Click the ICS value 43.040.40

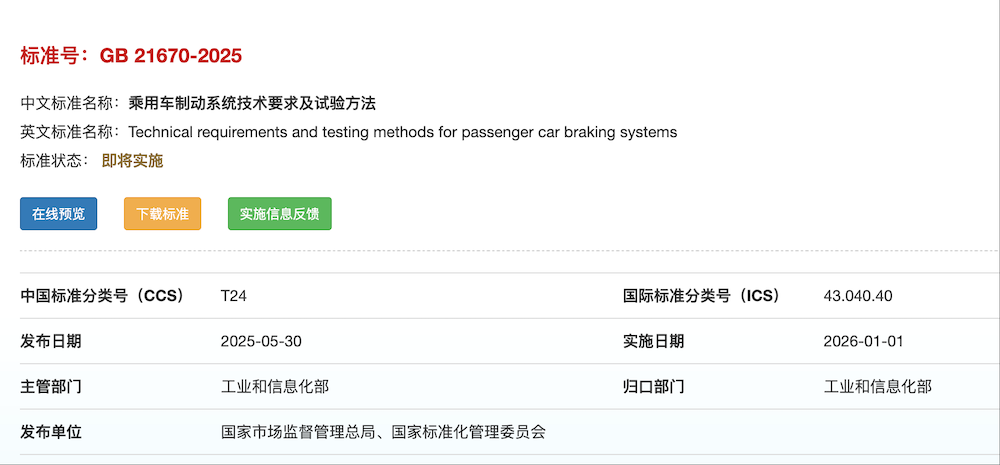click(858, 296)
